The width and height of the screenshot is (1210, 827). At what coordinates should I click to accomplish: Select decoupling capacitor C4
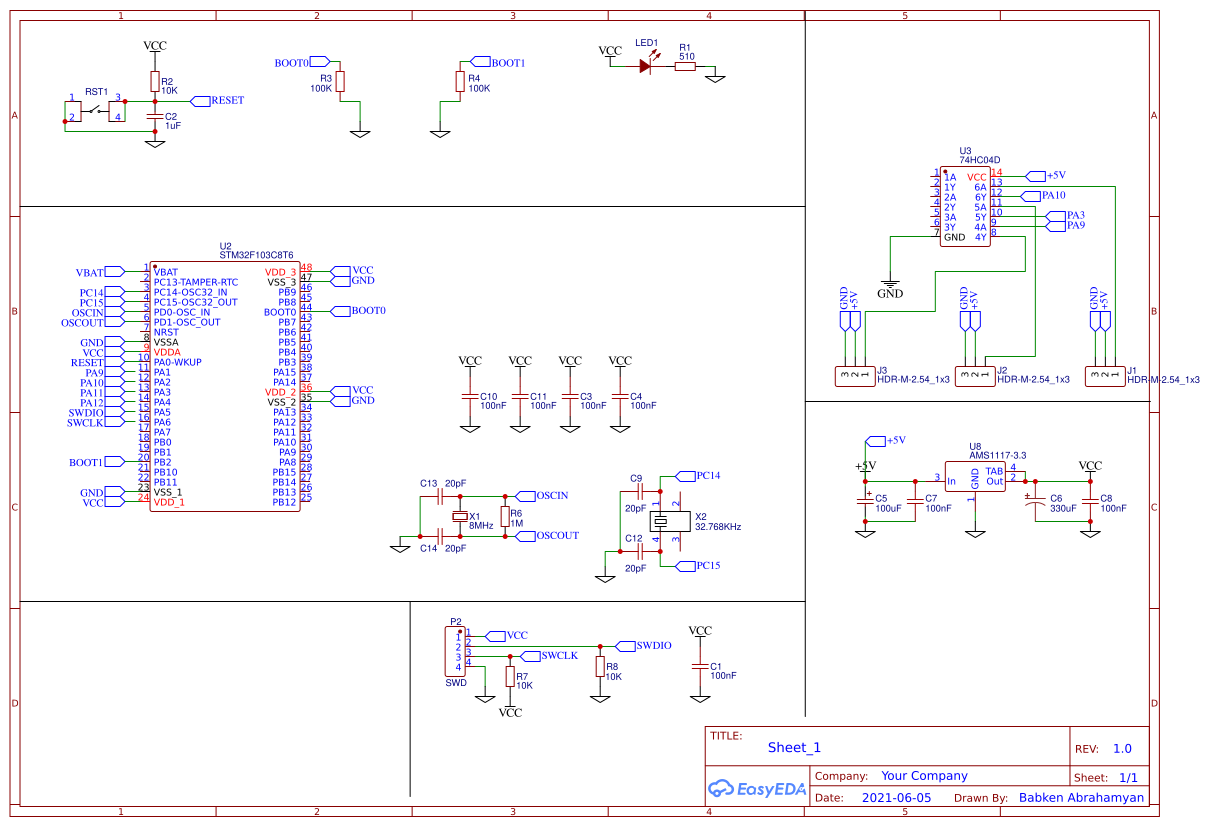click(620, 398)
